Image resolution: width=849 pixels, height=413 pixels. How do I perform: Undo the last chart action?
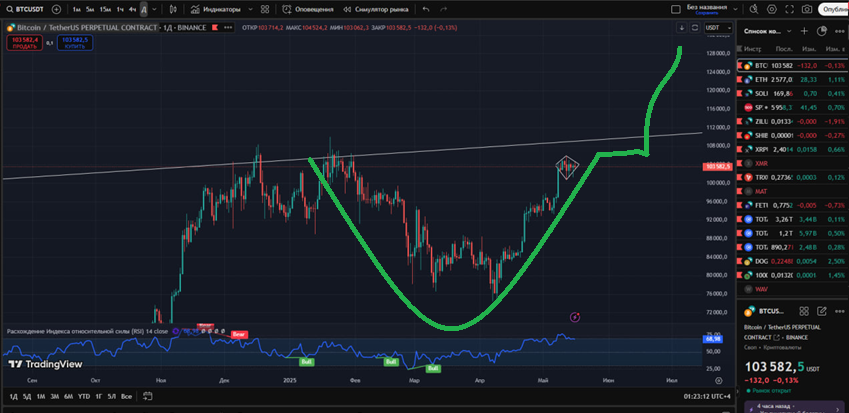[x=426, y=9]
